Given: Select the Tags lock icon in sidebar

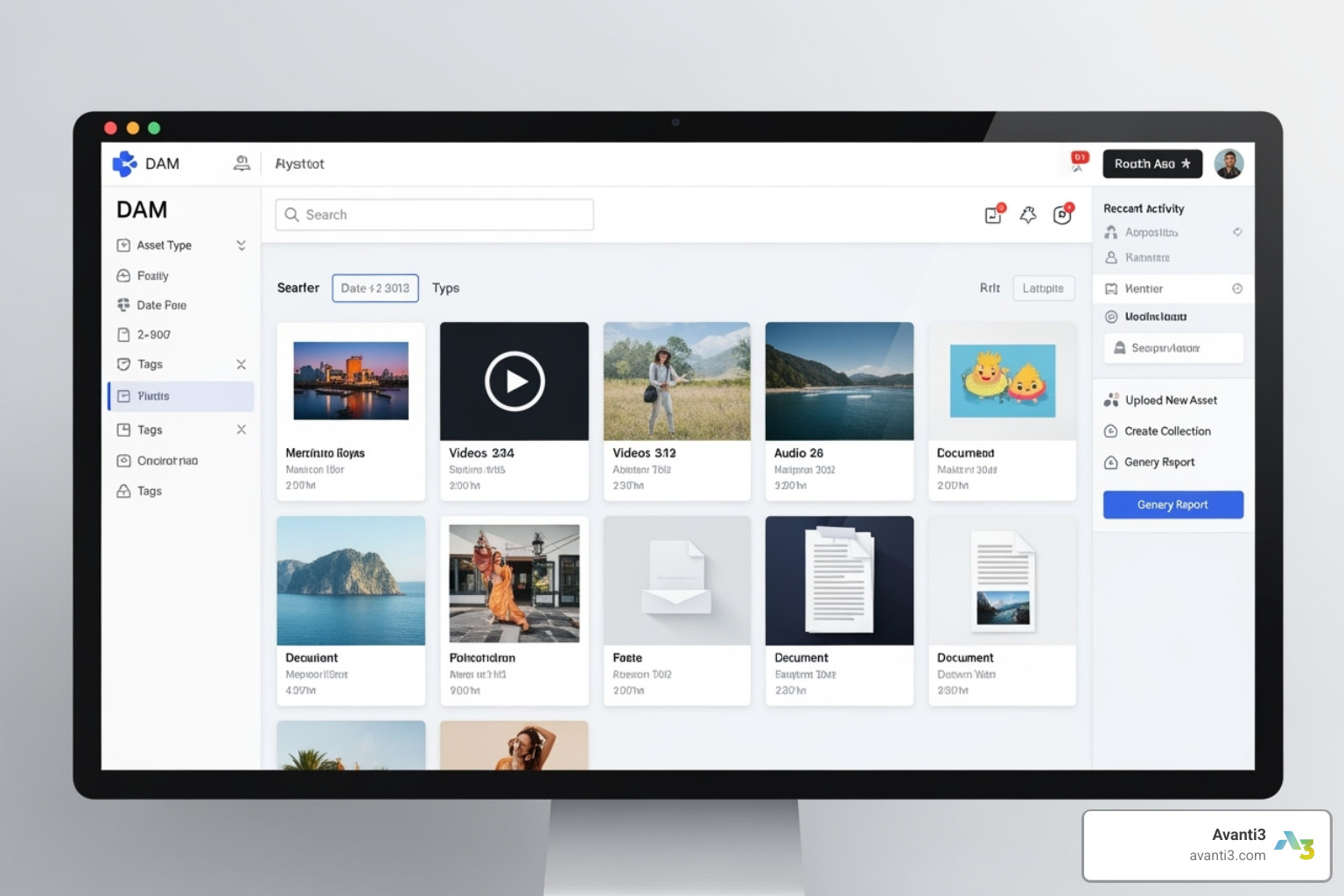Looking at the screenshot, I should (123, 492).
